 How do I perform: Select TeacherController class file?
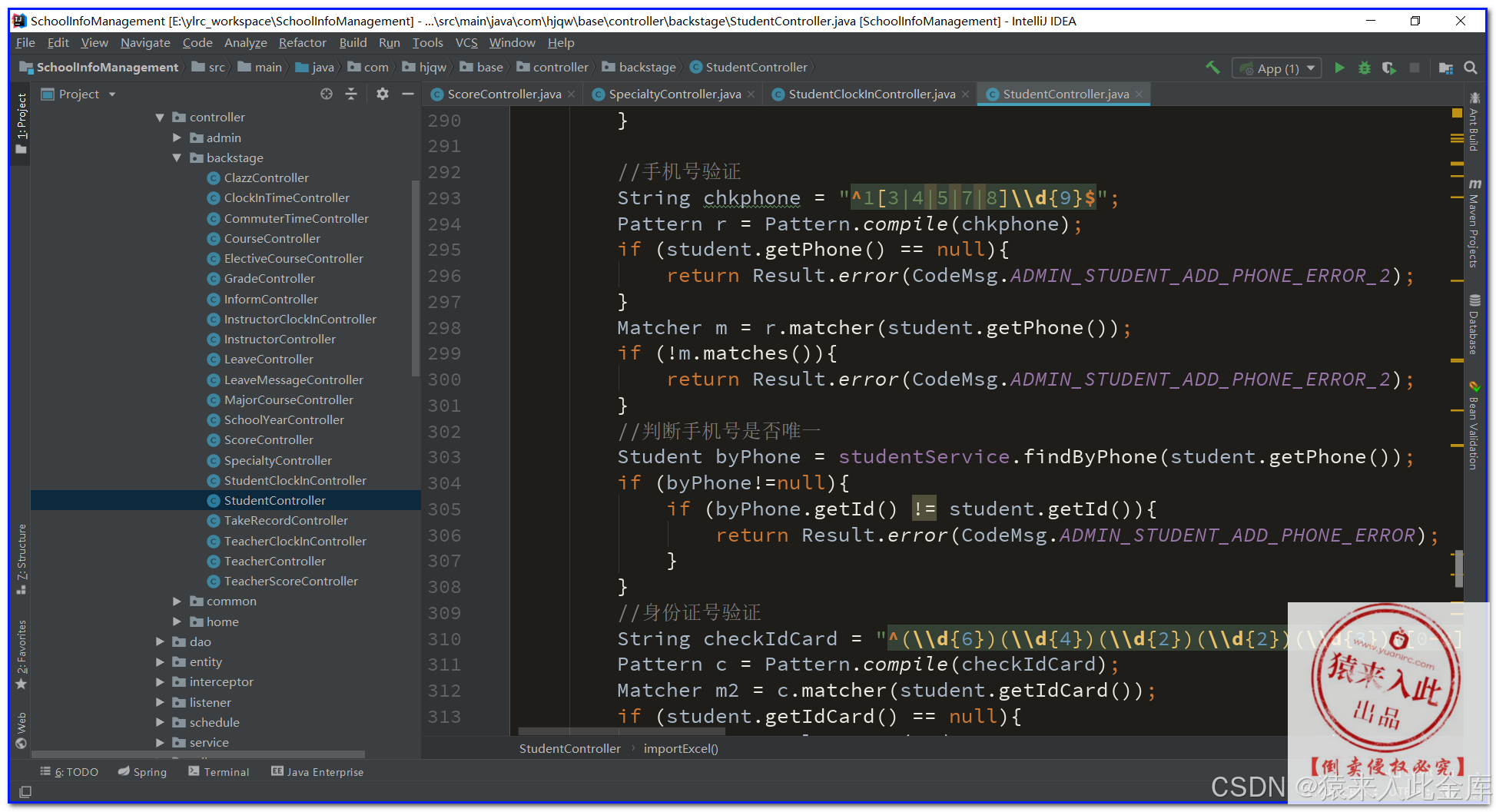click(274, 561)
